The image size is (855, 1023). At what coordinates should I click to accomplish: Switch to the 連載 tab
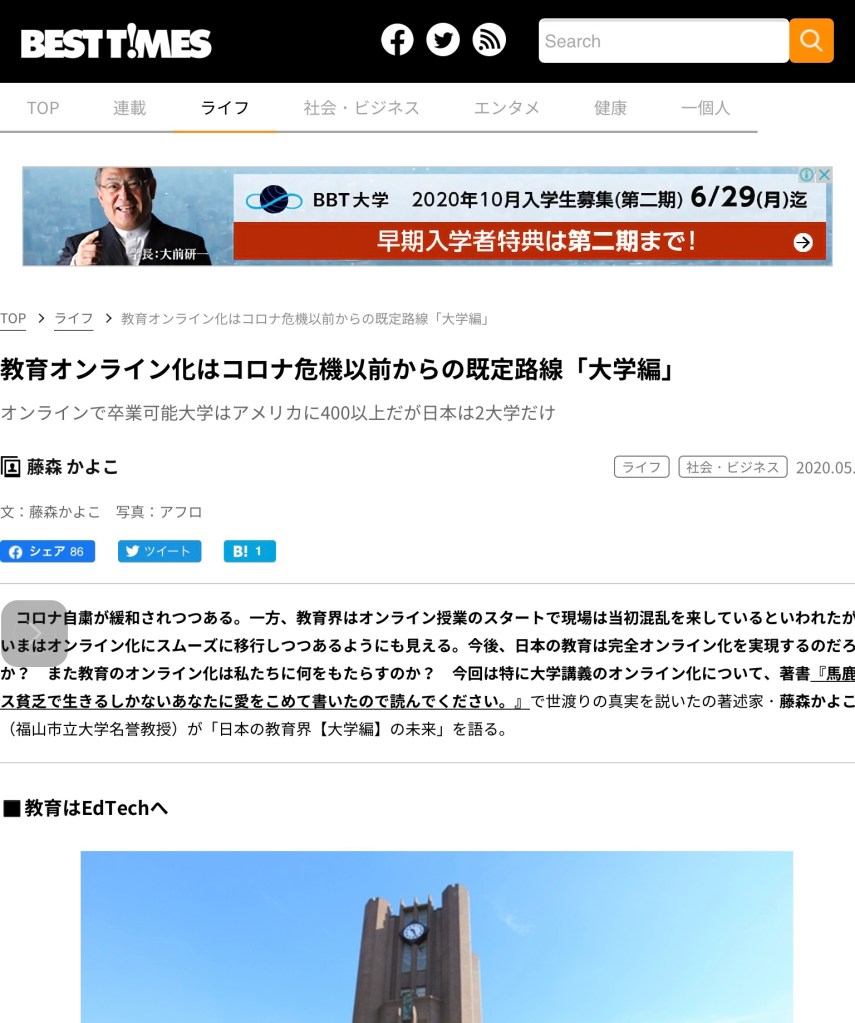(x=129, y=108)
